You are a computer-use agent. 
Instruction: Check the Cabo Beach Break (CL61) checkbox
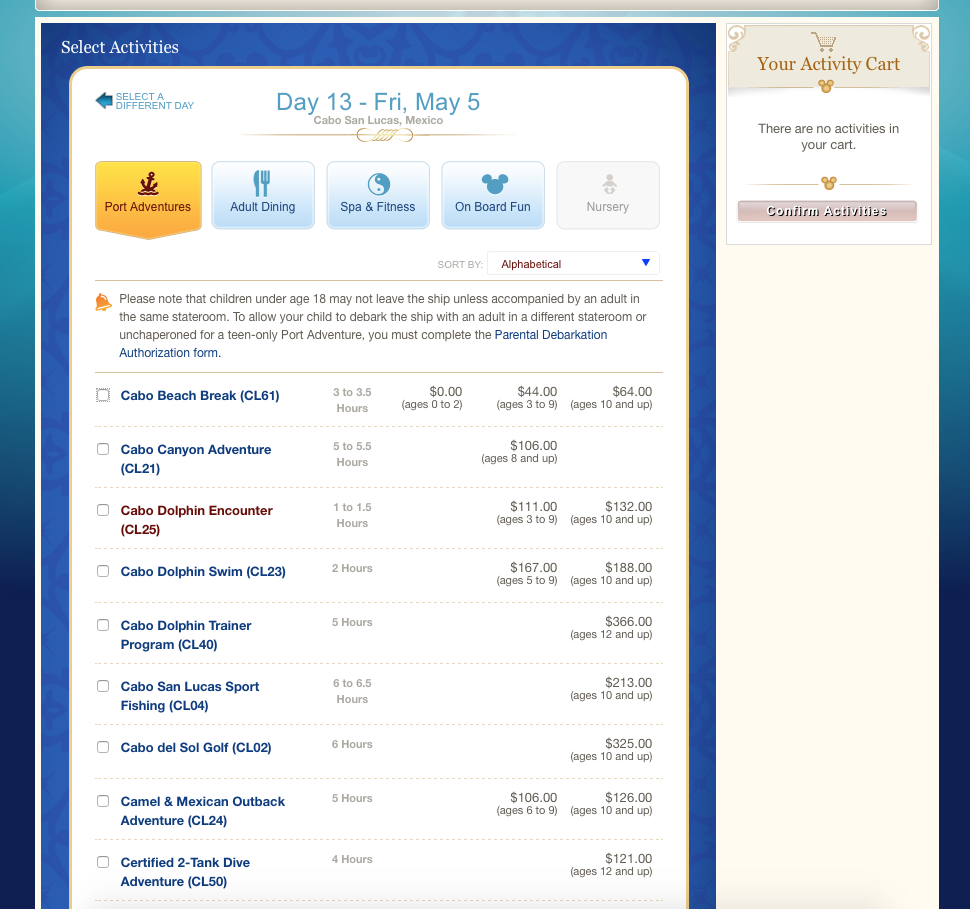(x=103, y=395)
